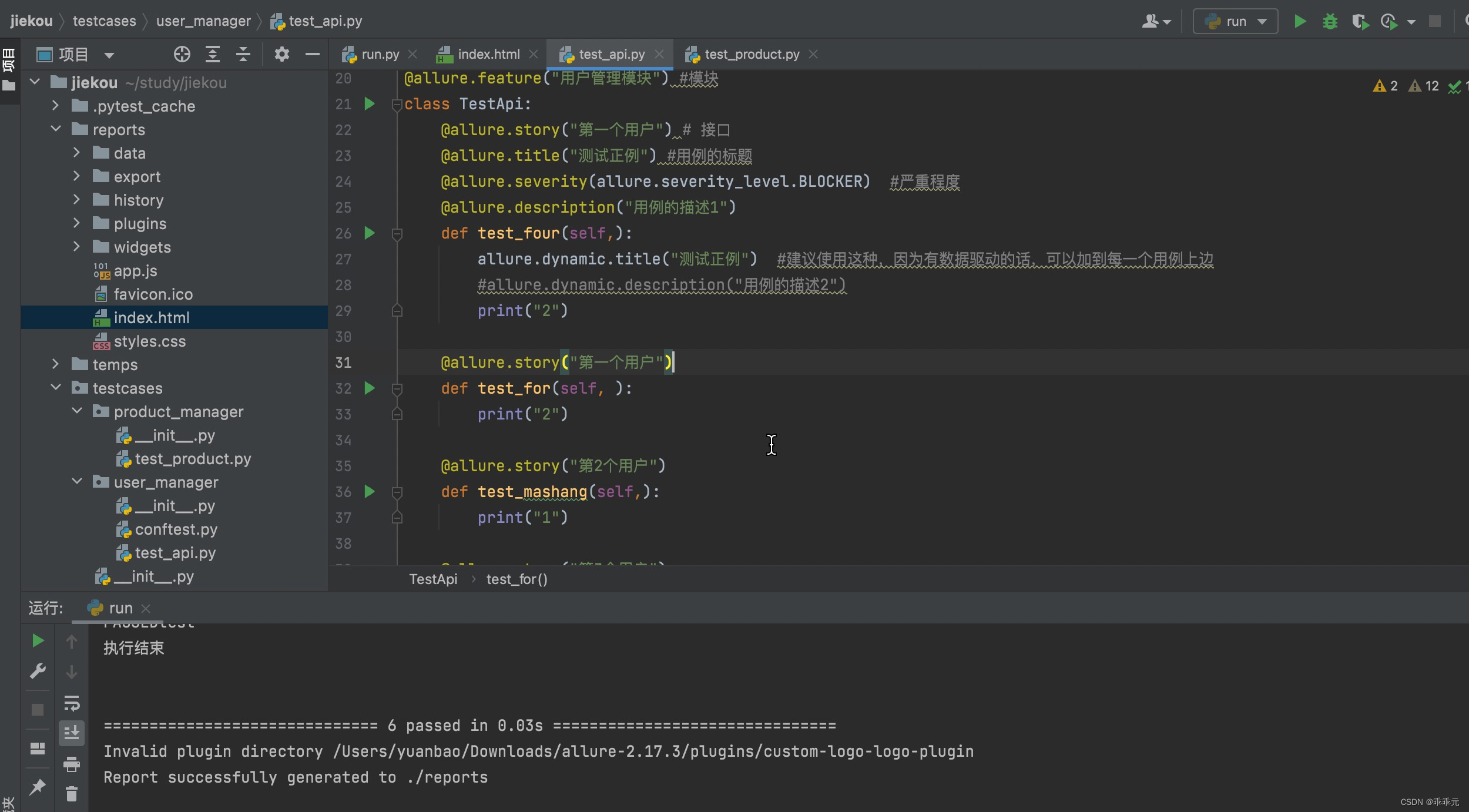This screenshot has height=812, width=1469.
Task: Click the Collapse All icon in project panel
Action: tap(243, 55)
